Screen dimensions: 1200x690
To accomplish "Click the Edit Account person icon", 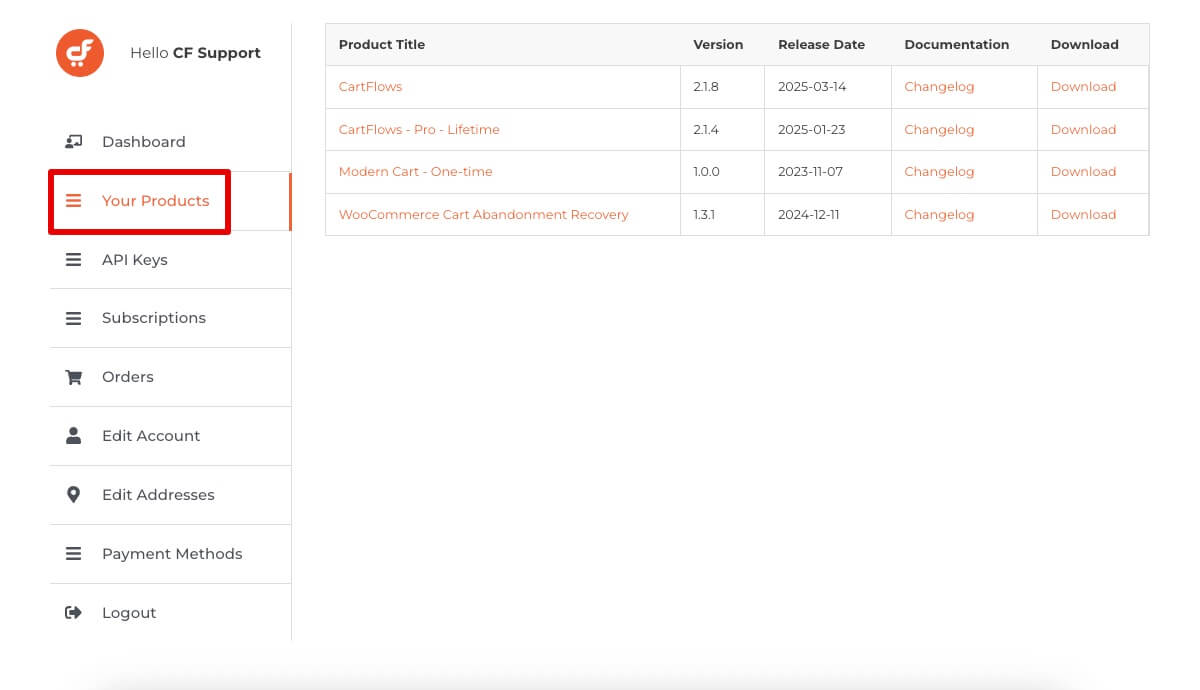I will tap(73, 436).
